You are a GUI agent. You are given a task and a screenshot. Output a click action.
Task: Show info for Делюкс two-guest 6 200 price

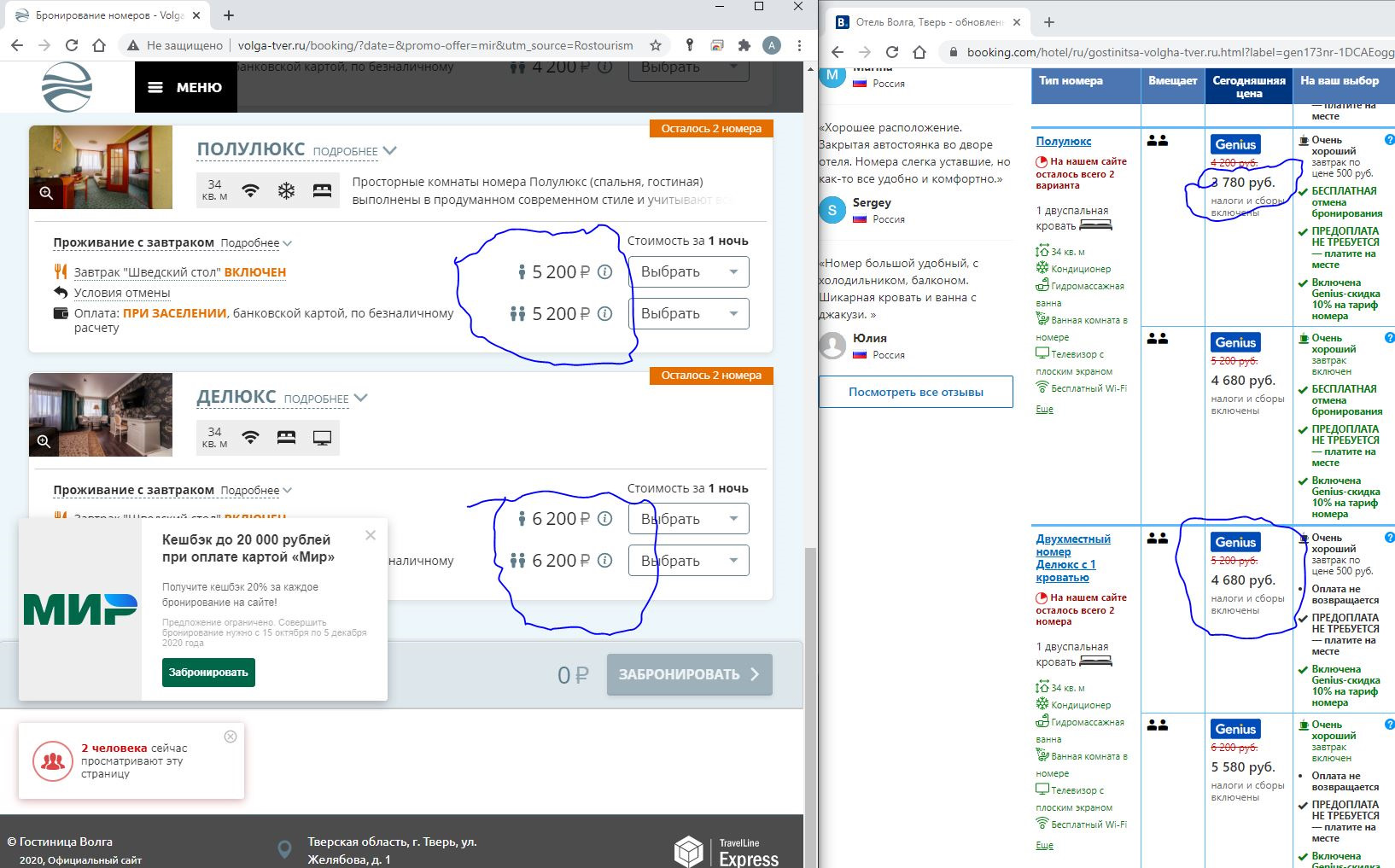pyautogui.click(x=604, y=560)
